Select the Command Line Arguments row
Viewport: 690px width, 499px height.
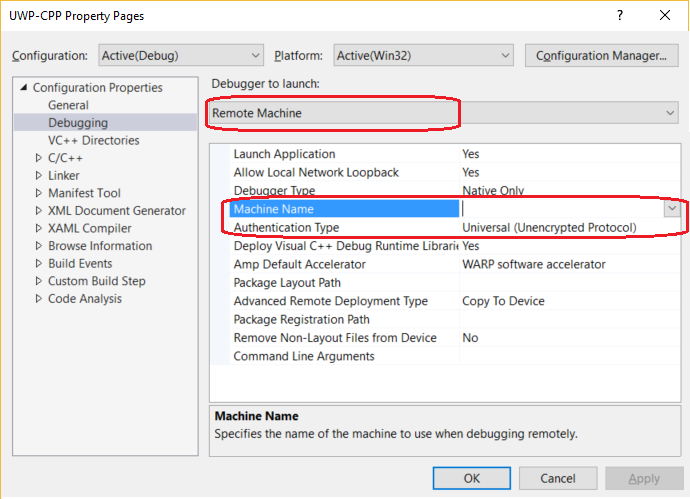click(x=304, y=357)
